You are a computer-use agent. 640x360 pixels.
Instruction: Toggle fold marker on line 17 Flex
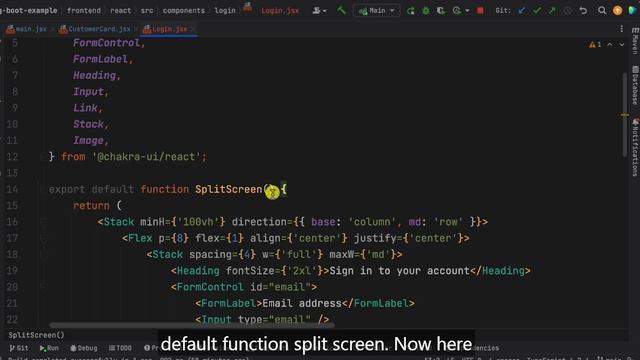click(x=43, y=238)
